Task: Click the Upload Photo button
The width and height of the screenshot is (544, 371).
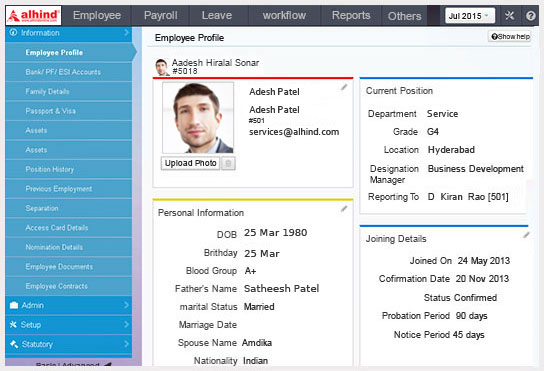Action: coord(190,163)
